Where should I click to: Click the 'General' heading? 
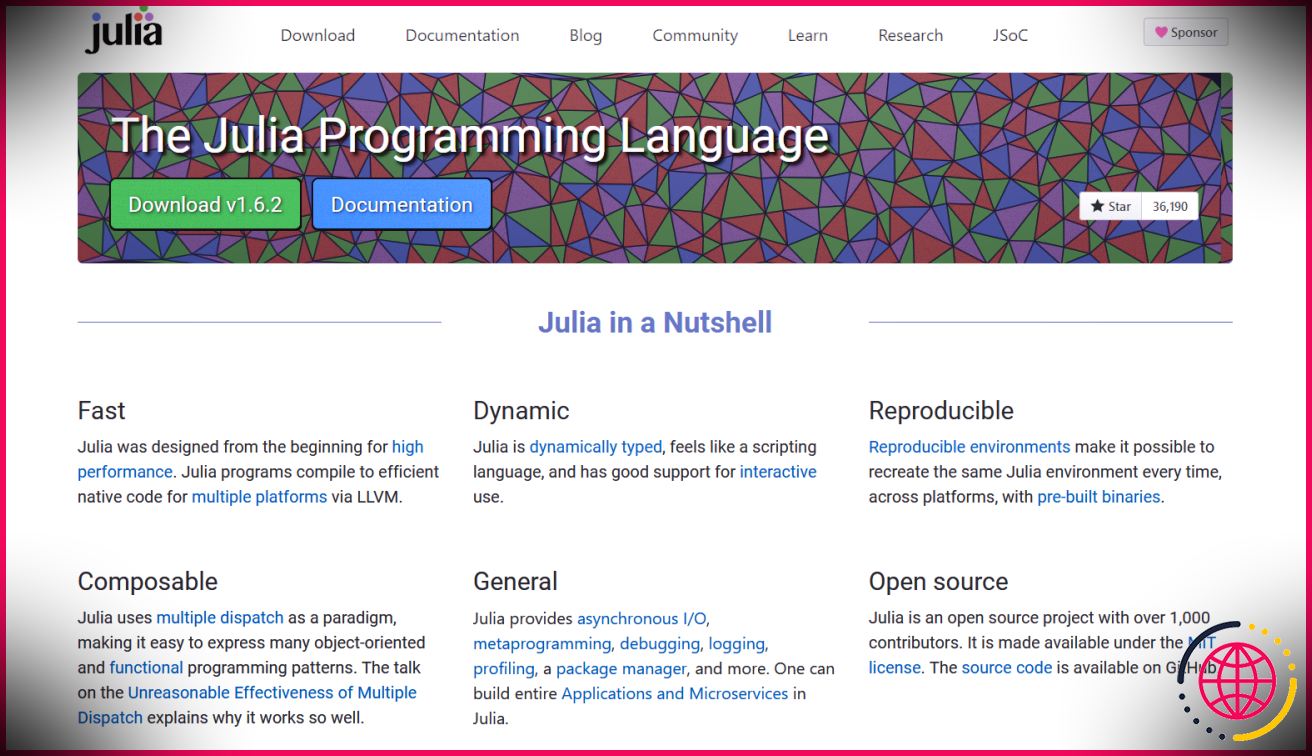tap(516, 582)
